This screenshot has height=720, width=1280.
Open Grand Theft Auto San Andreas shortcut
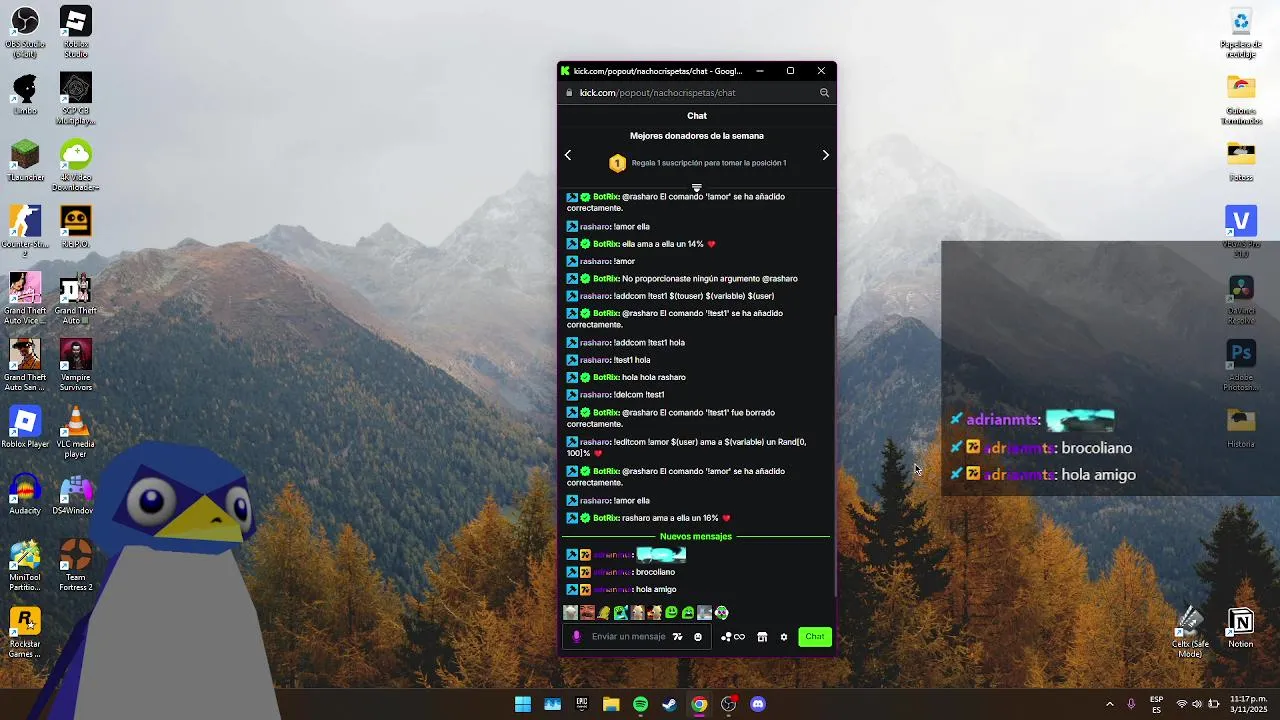25,365
